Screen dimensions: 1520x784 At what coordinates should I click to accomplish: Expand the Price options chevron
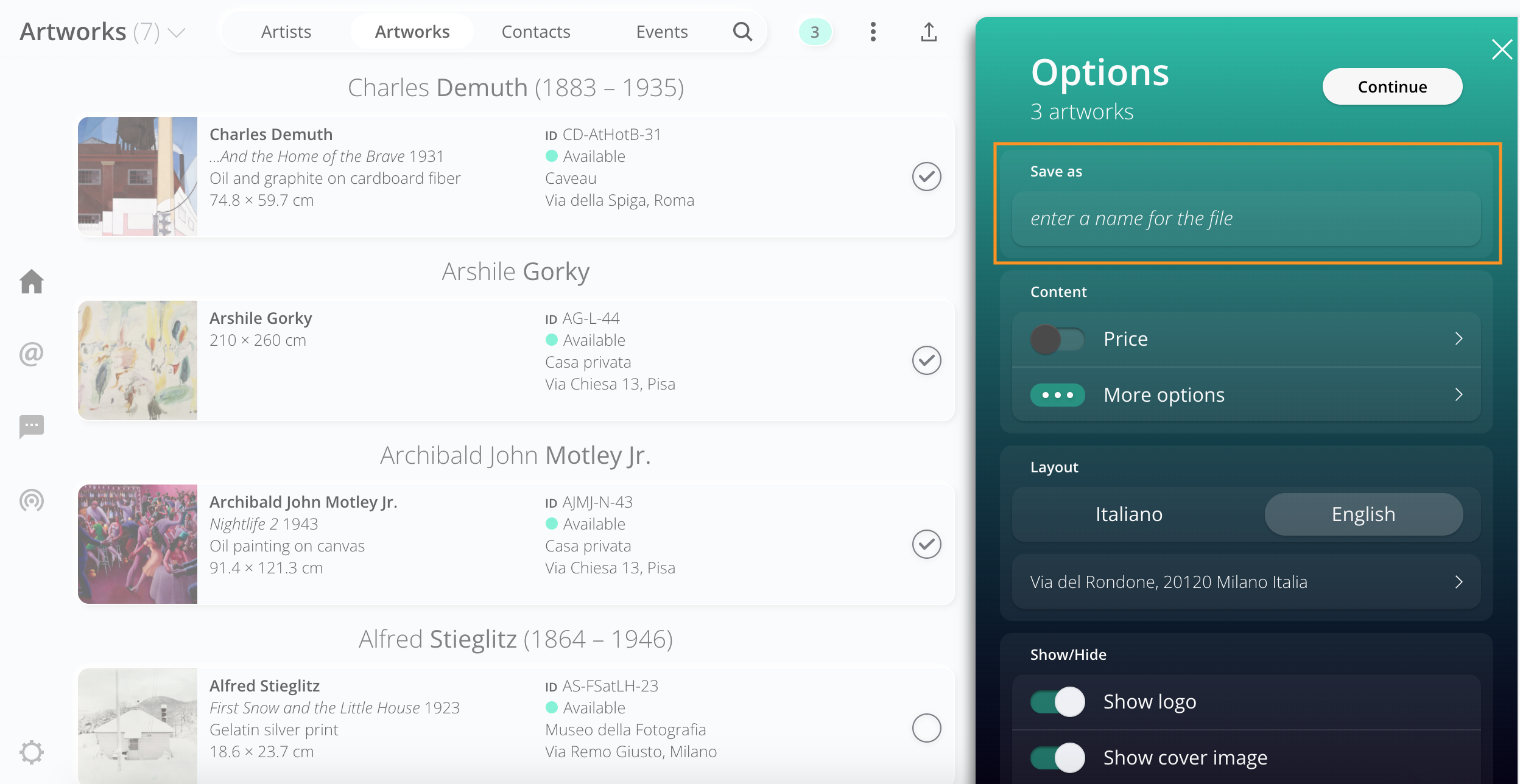coord(1458,339)
